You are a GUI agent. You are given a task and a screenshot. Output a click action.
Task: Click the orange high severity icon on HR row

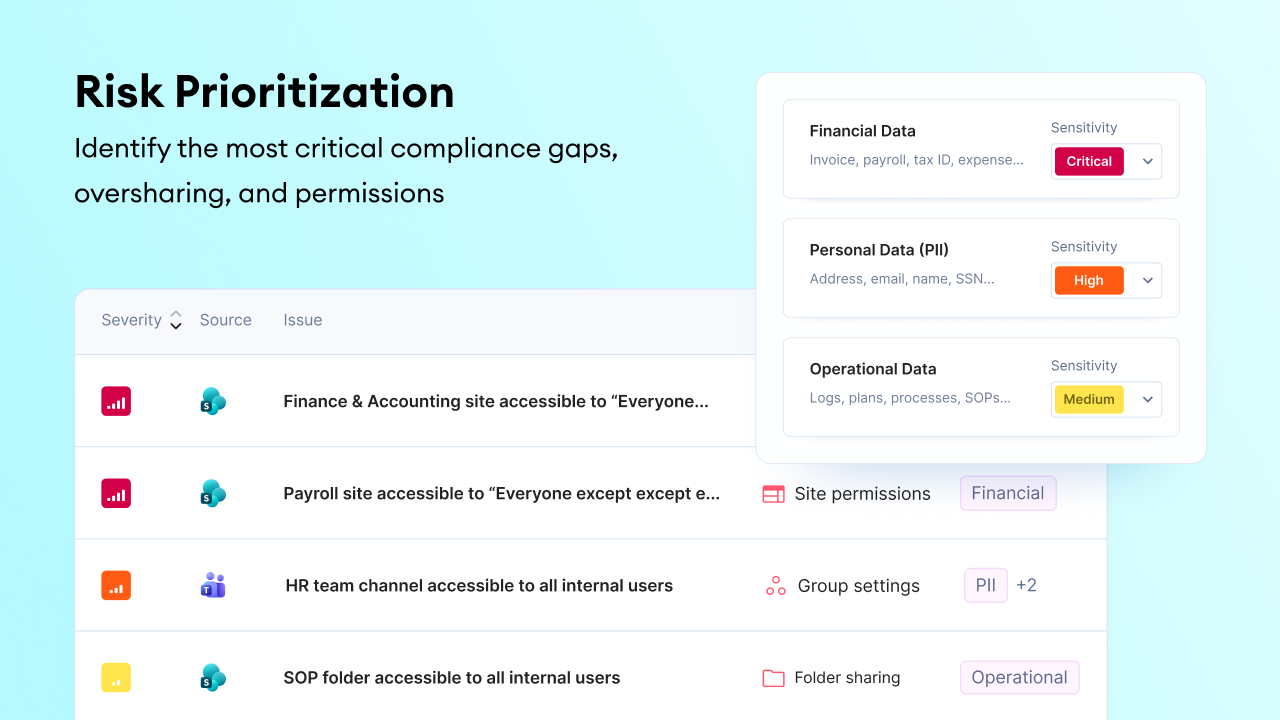coord(116,585)
